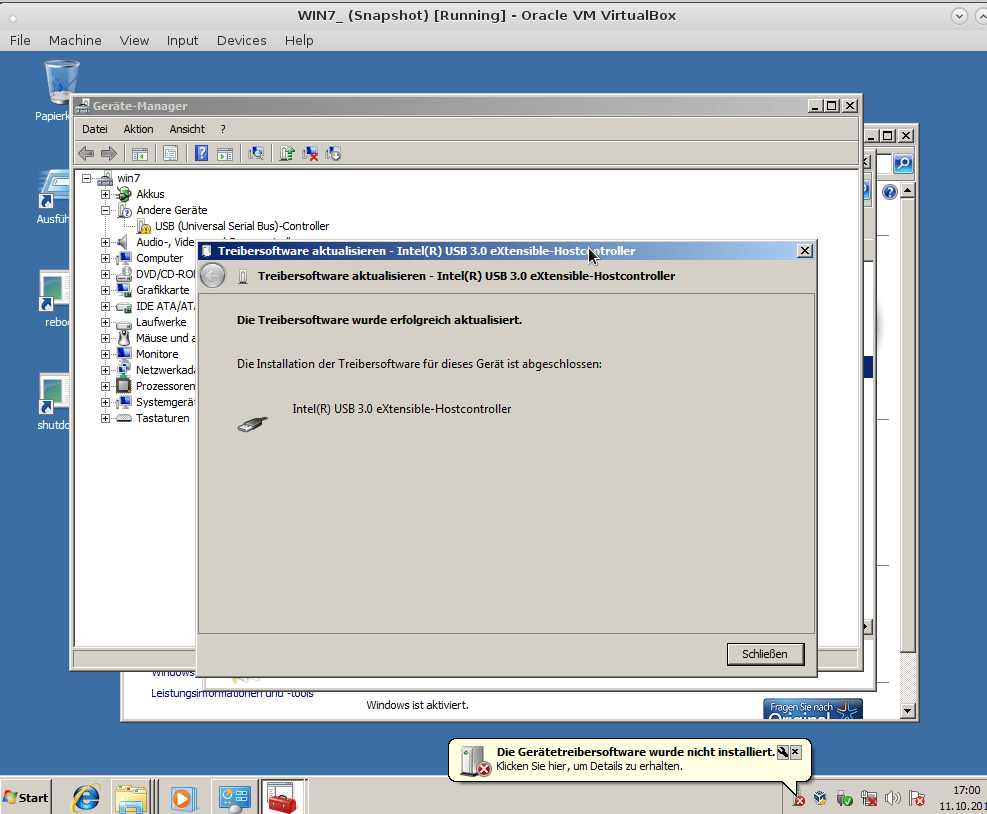
Task: Click the back arrow in Geräte-Manager toolbar
Action: (86, 154)
